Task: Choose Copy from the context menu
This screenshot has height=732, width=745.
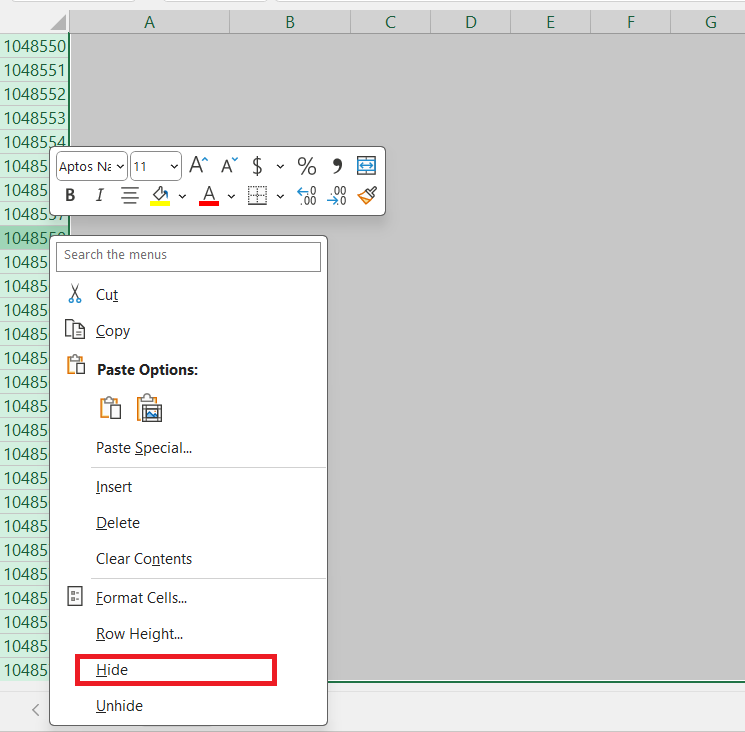Action: pyautogui.click(x=188, y=331)
